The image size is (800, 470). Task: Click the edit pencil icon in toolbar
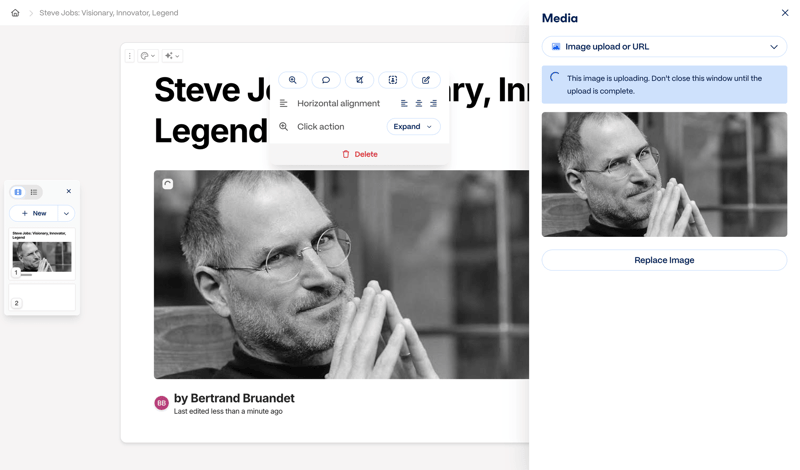(426, 80)
